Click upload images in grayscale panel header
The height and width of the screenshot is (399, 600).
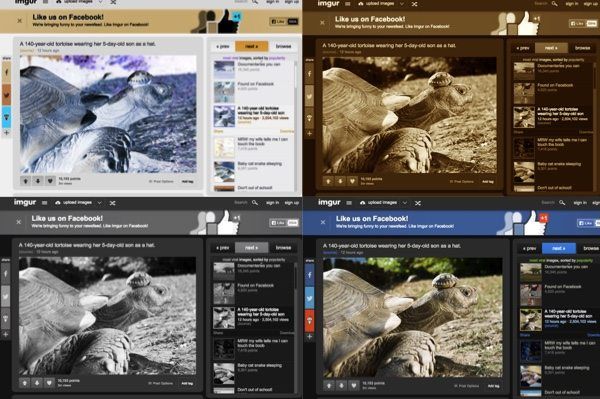[73, 203]
